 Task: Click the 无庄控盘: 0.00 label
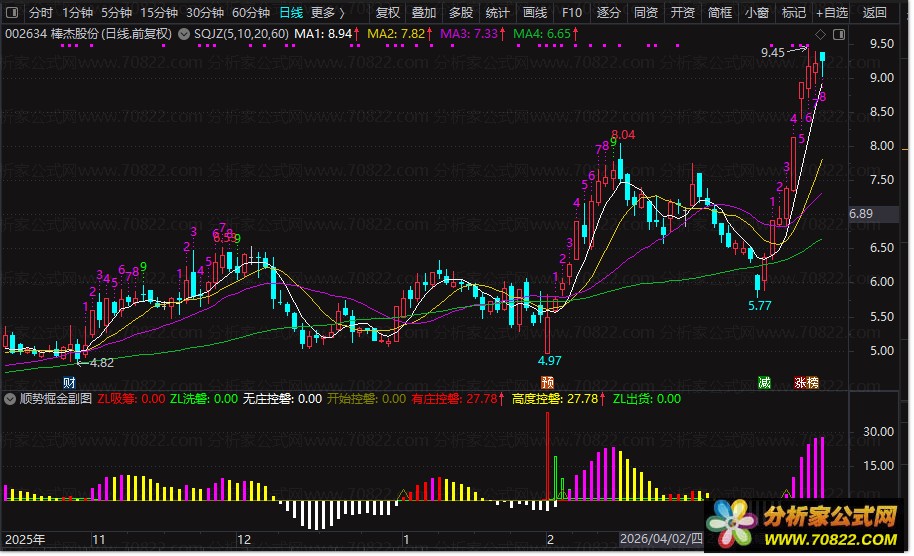282,399
